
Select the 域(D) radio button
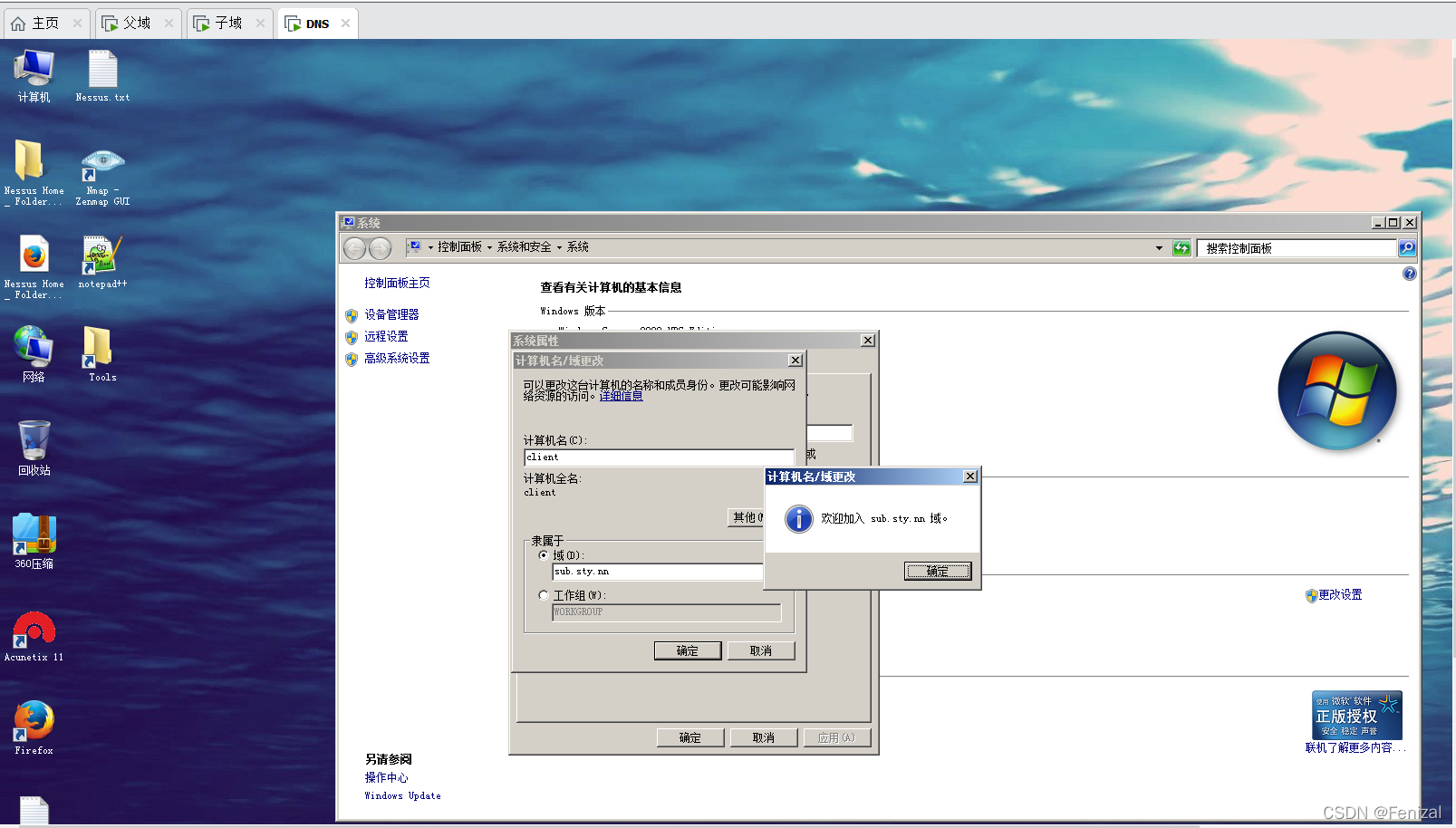click(x=544, y=555)
